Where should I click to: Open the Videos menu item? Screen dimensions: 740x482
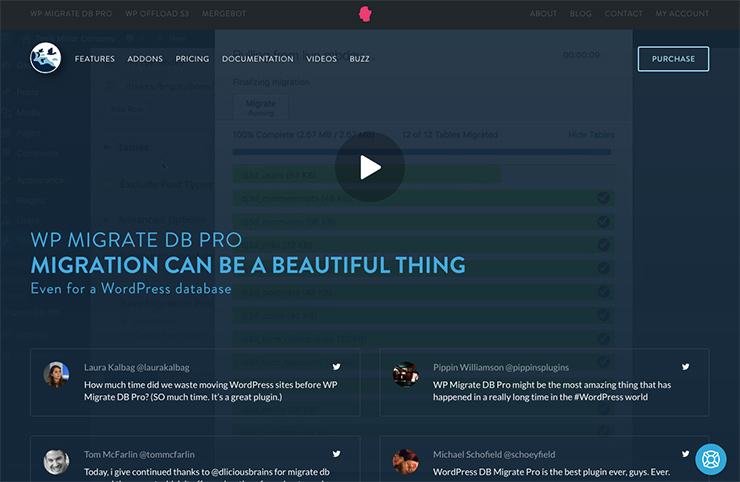[321, 59]
